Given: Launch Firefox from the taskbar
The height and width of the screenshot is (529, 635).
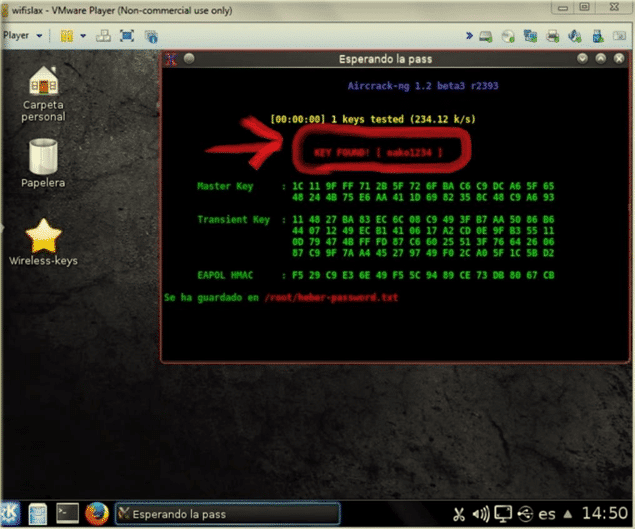Looking at the screenshot, I should 96,513.
